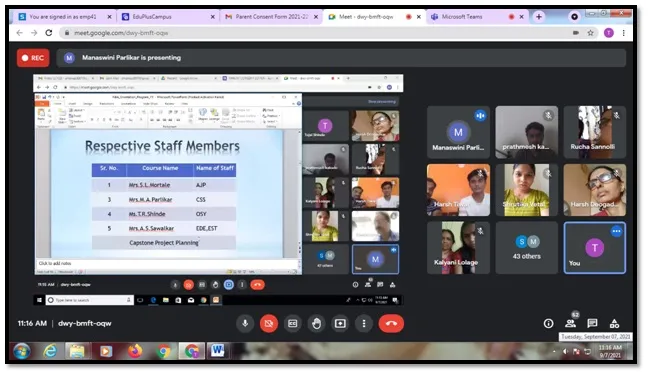Switch to 'You are signed in as emp41' tab
The image size is (648, 375).
click(x=64, y=17)
